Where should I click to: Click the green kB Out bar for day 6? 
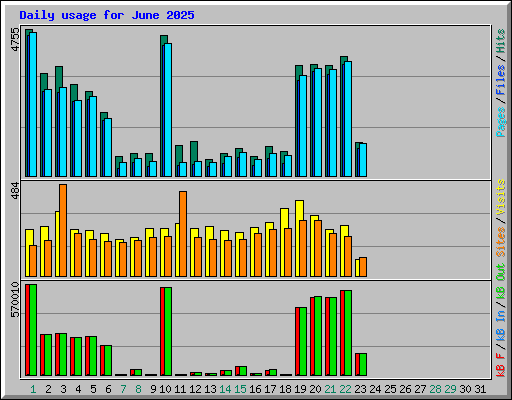coord(108,361)
